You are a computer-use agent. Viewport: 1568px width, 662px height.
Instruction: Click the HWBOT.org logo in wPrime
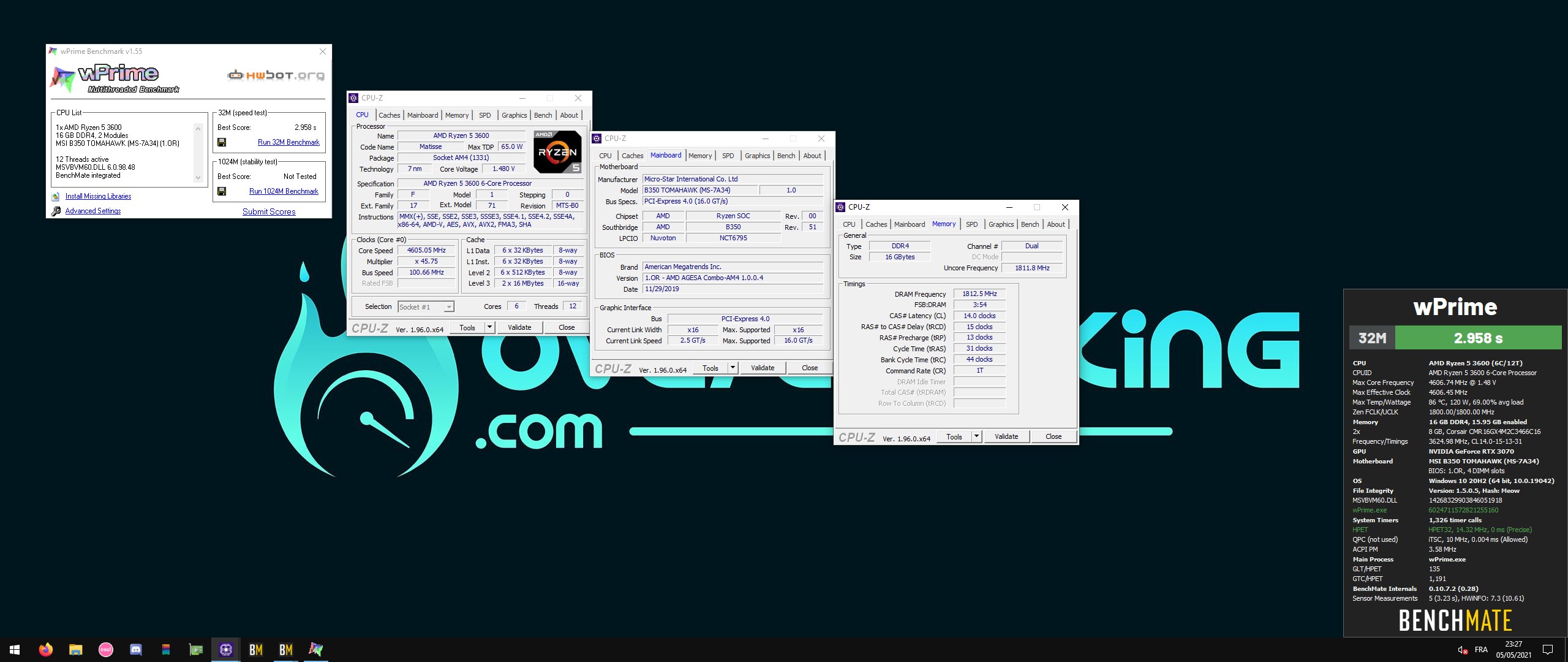(276, 75)
